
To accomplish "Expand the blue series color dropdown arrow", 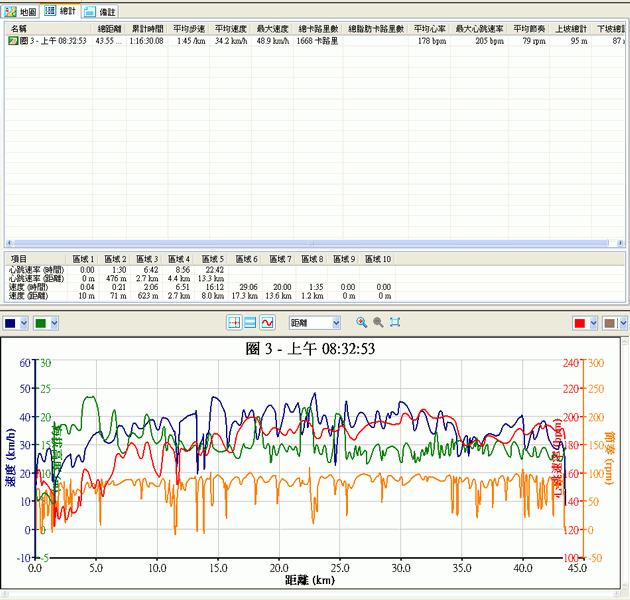I will click(x=25, y=323).
